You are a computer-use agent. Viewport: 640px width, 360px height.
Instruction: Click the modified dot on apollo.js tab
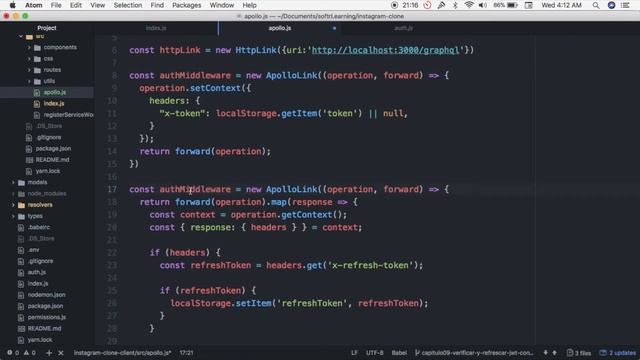[x=334, y=28]
